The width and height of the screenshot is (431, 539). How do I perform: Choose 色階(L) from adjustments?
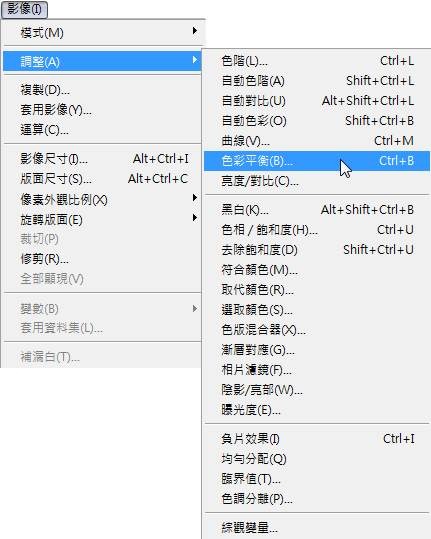point(317,61)
